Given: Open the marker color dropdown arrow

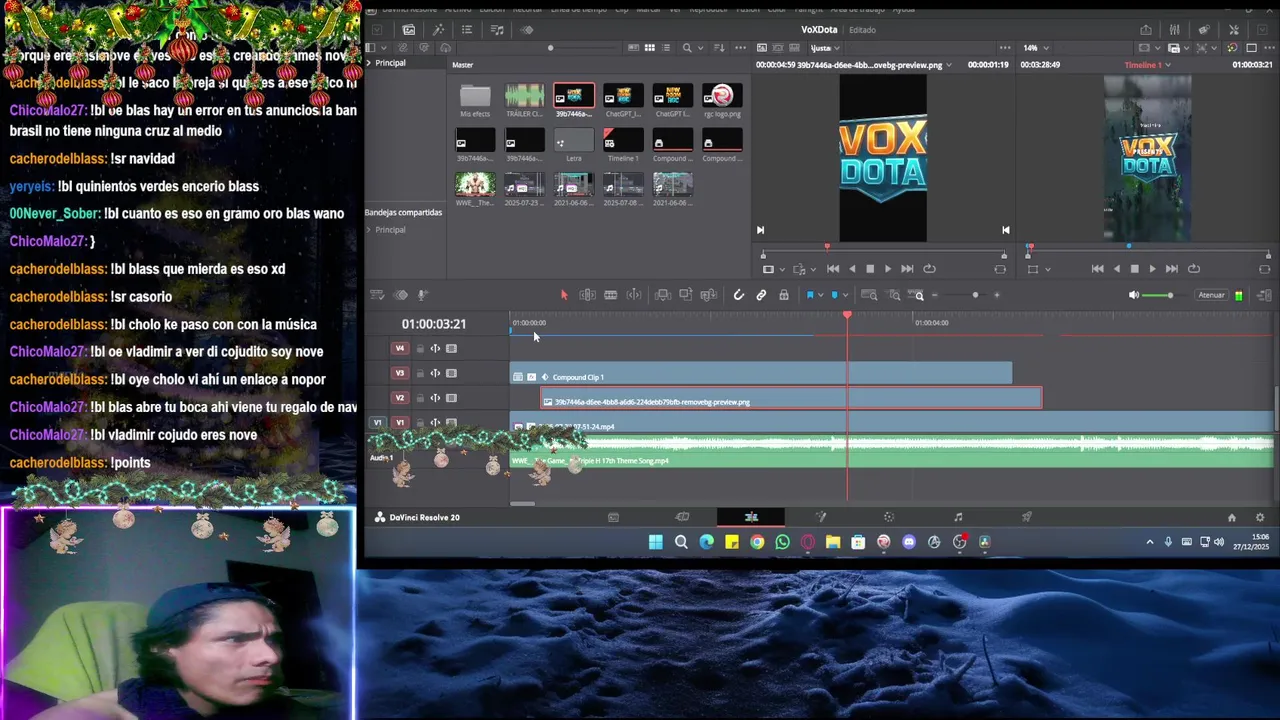Looking at the screenshot, I should click(x=847, y=295).
